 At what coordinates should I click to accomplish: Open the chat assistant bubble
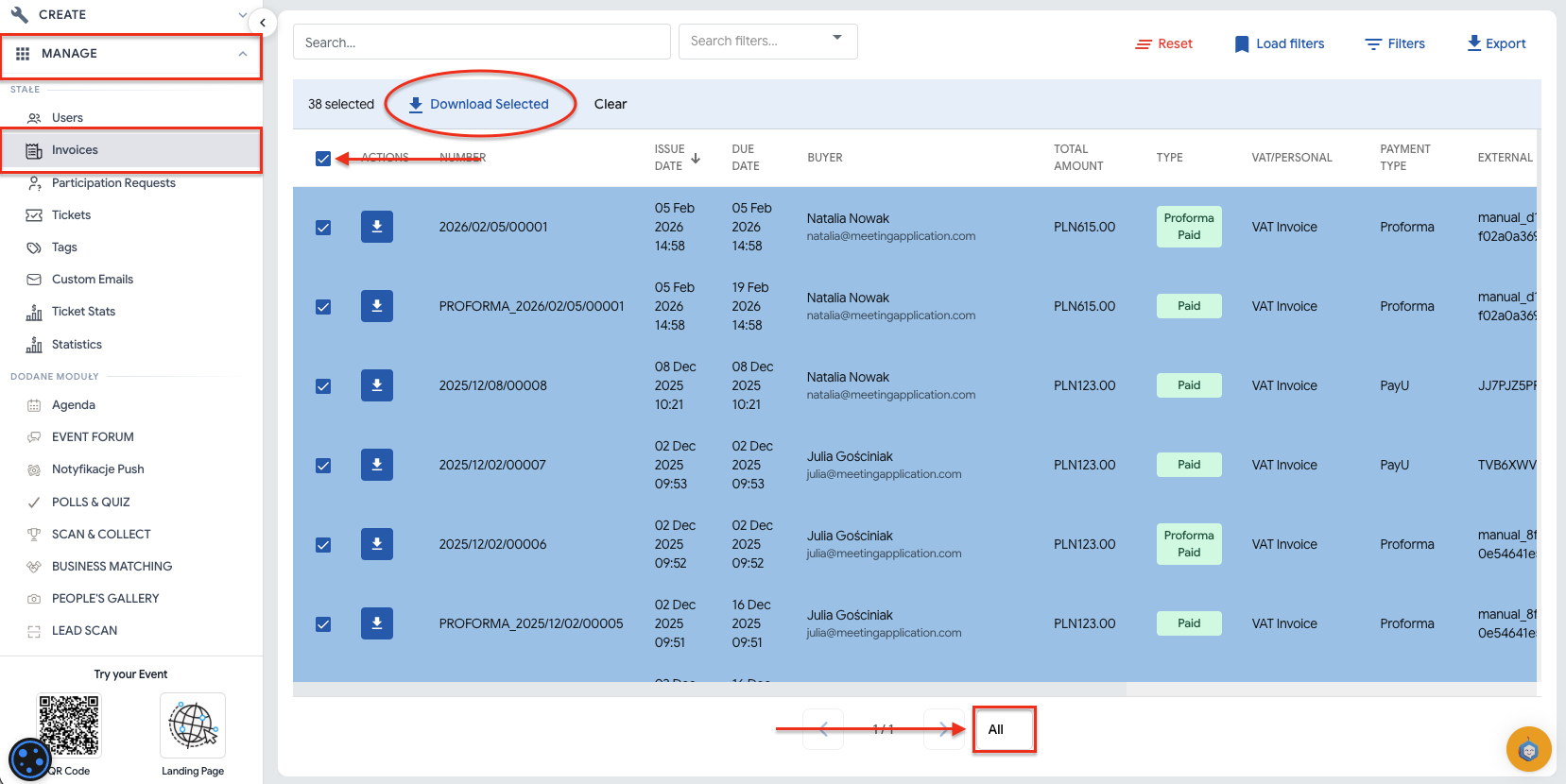tap(1528, 750)
